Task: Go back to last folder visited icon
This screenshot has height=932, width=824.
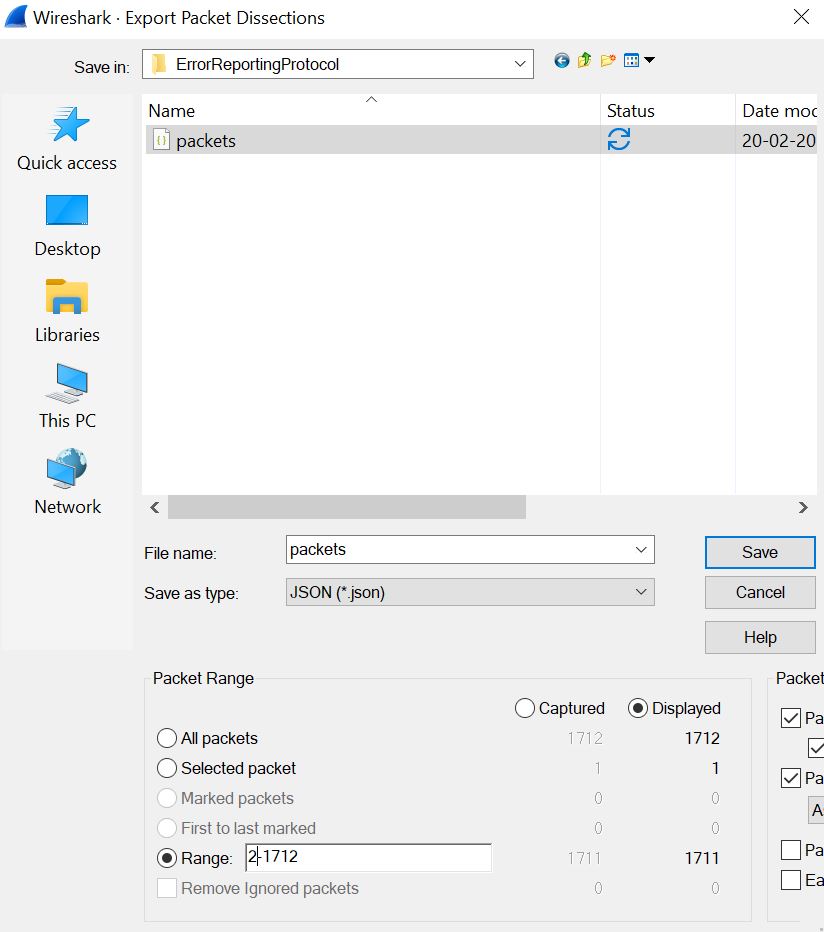Action: (561, 60)
